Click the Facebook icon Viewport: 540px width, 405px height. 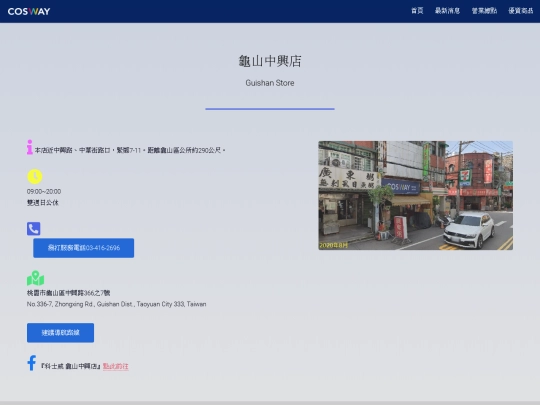(32, 363)
